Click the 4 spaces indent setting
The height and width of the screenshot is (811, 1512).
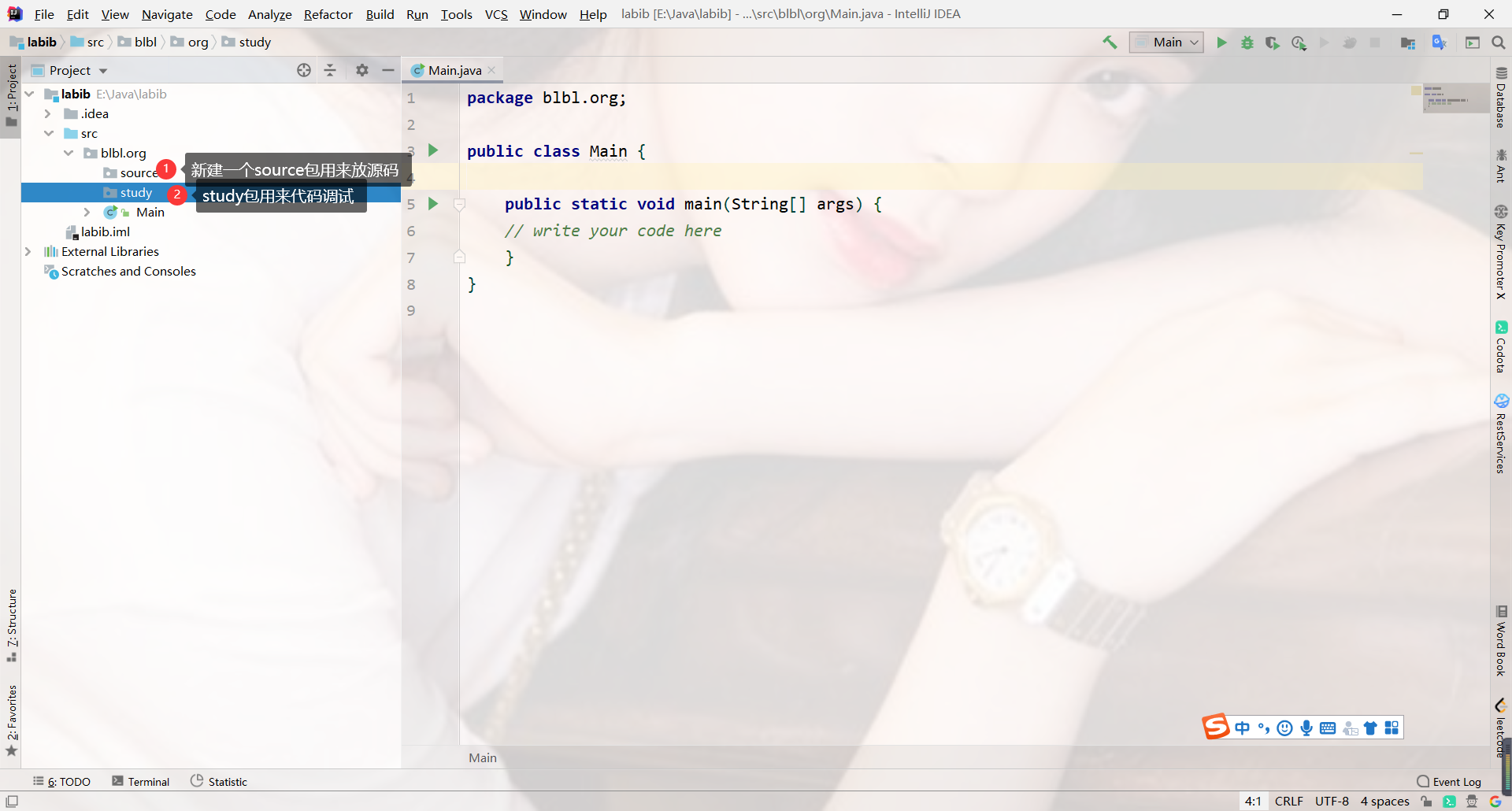[x=1384, y=802]
